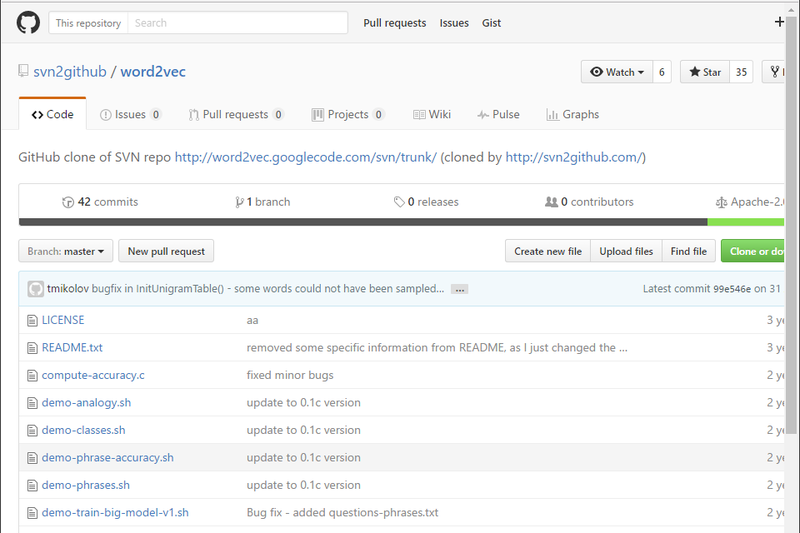The width and height of the screenshot is (800, 533).
Task: Open the GitHub Octocat home logo
Action: pyautogui.click(x=28, y=23)
